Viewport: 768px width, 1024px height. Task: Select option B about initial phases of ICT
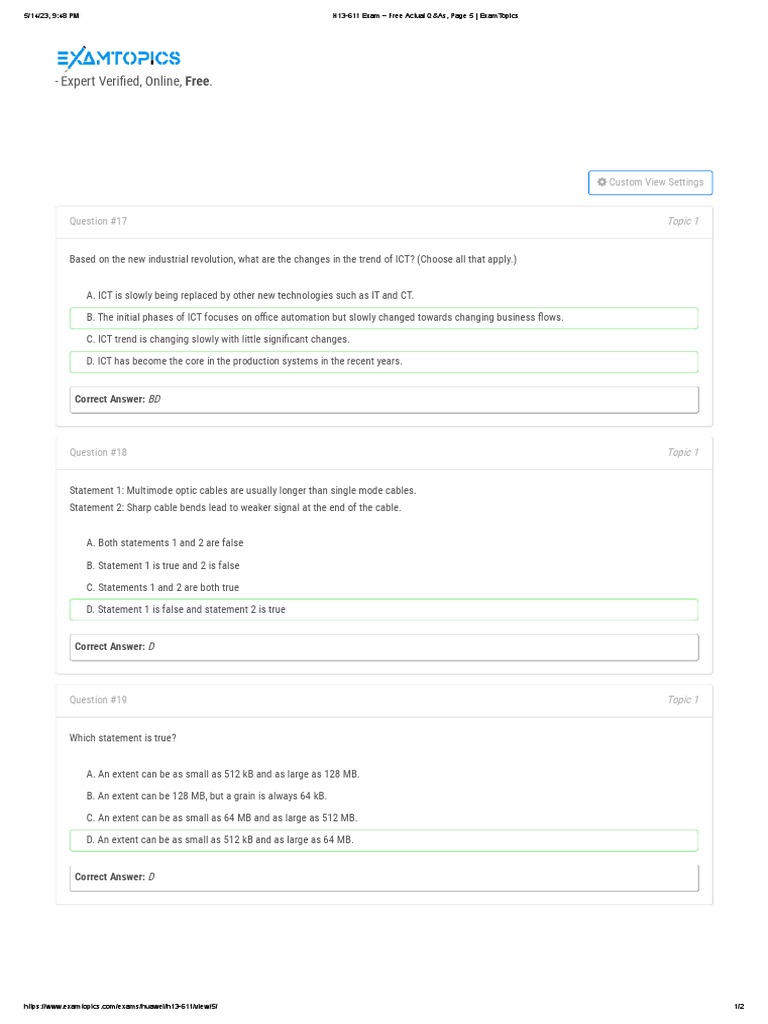325,318
